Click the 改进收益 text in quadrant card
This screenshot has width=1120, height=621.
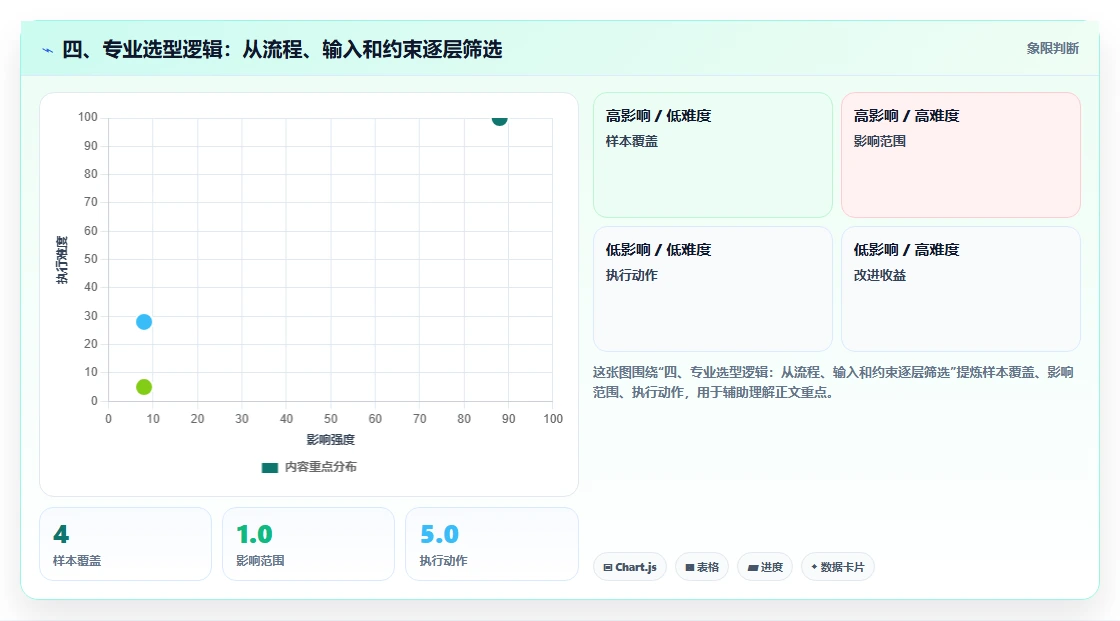(x=879, y=275)
